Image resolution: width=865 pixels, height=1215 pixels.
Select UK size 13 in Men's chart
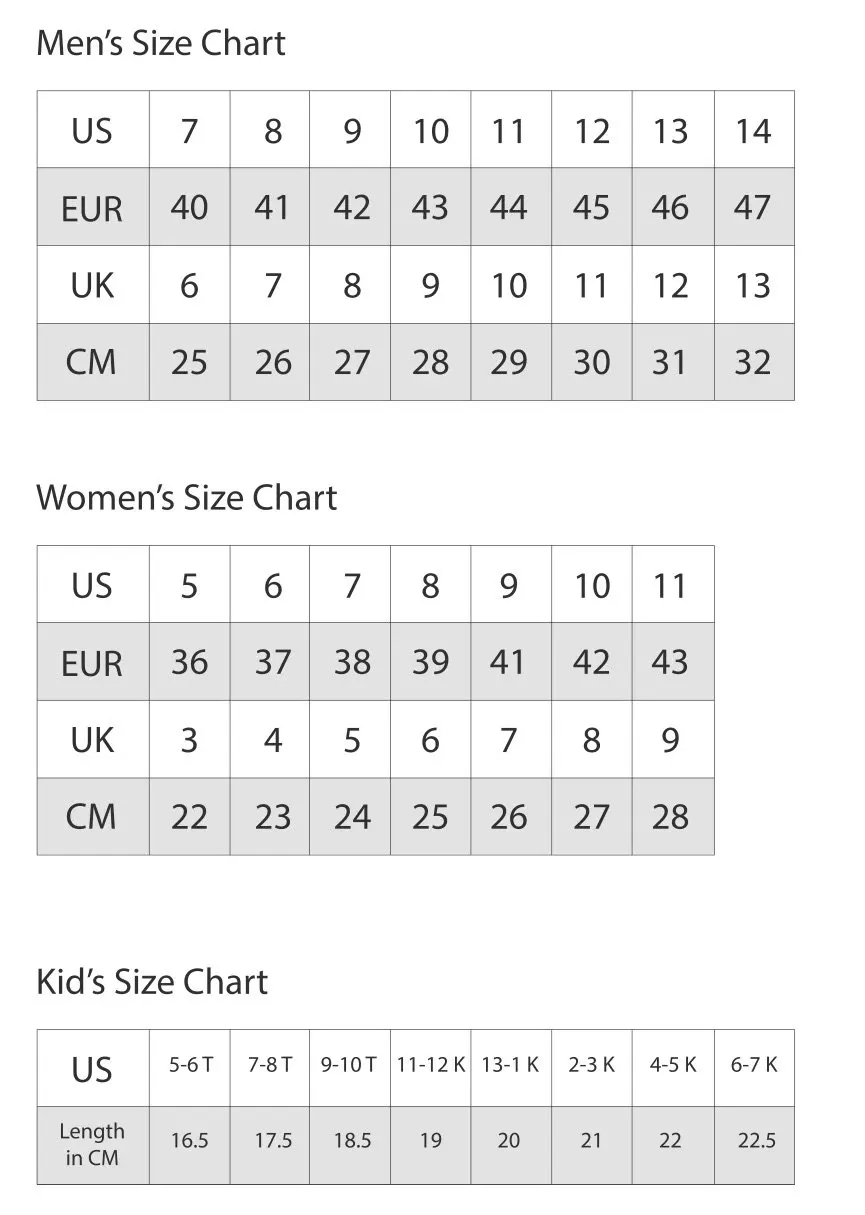[753, 285]
